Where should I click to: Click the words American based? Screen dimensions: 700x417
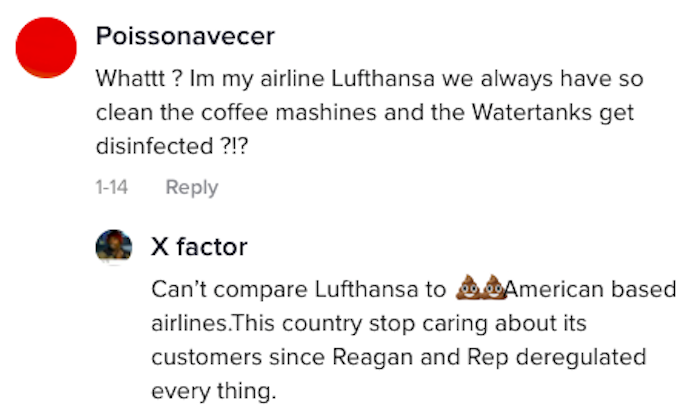(590, 289)
